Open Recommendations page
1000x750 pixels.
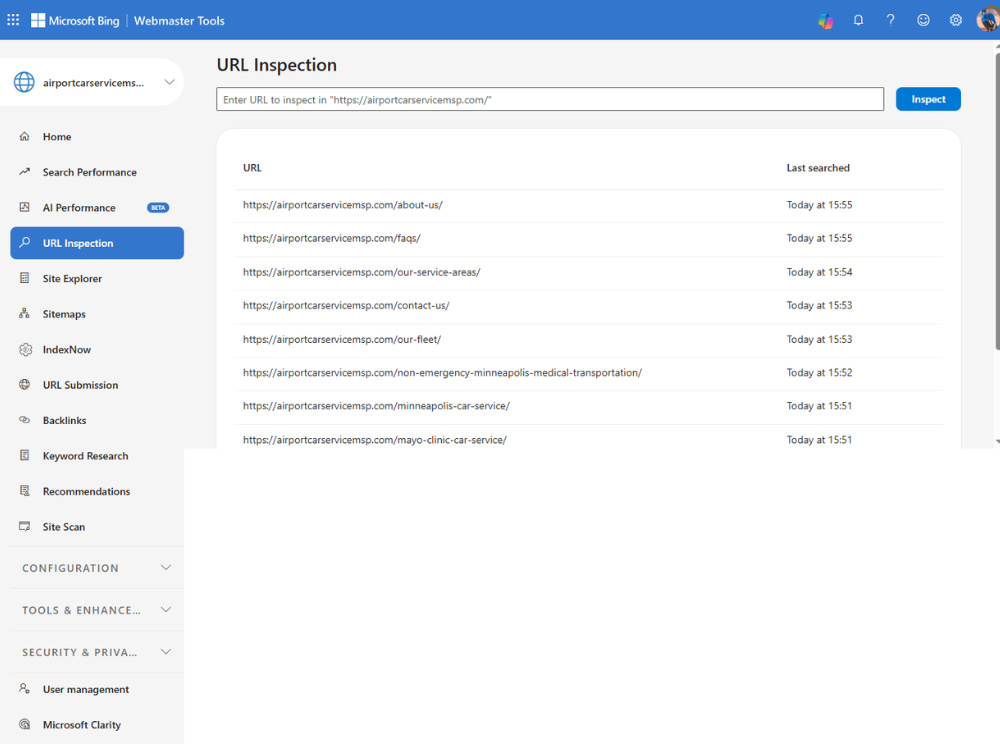(97, 492)
